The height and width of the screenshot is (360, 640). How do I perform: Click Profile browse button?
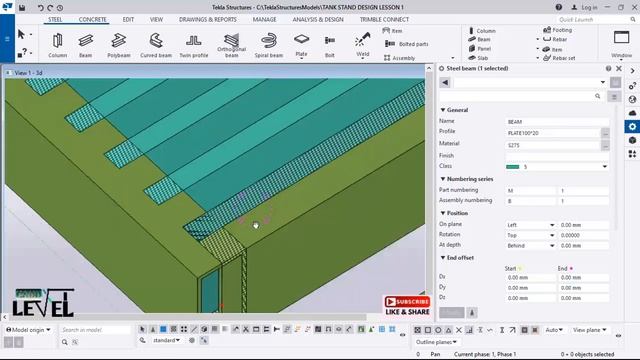coord(605,133)
